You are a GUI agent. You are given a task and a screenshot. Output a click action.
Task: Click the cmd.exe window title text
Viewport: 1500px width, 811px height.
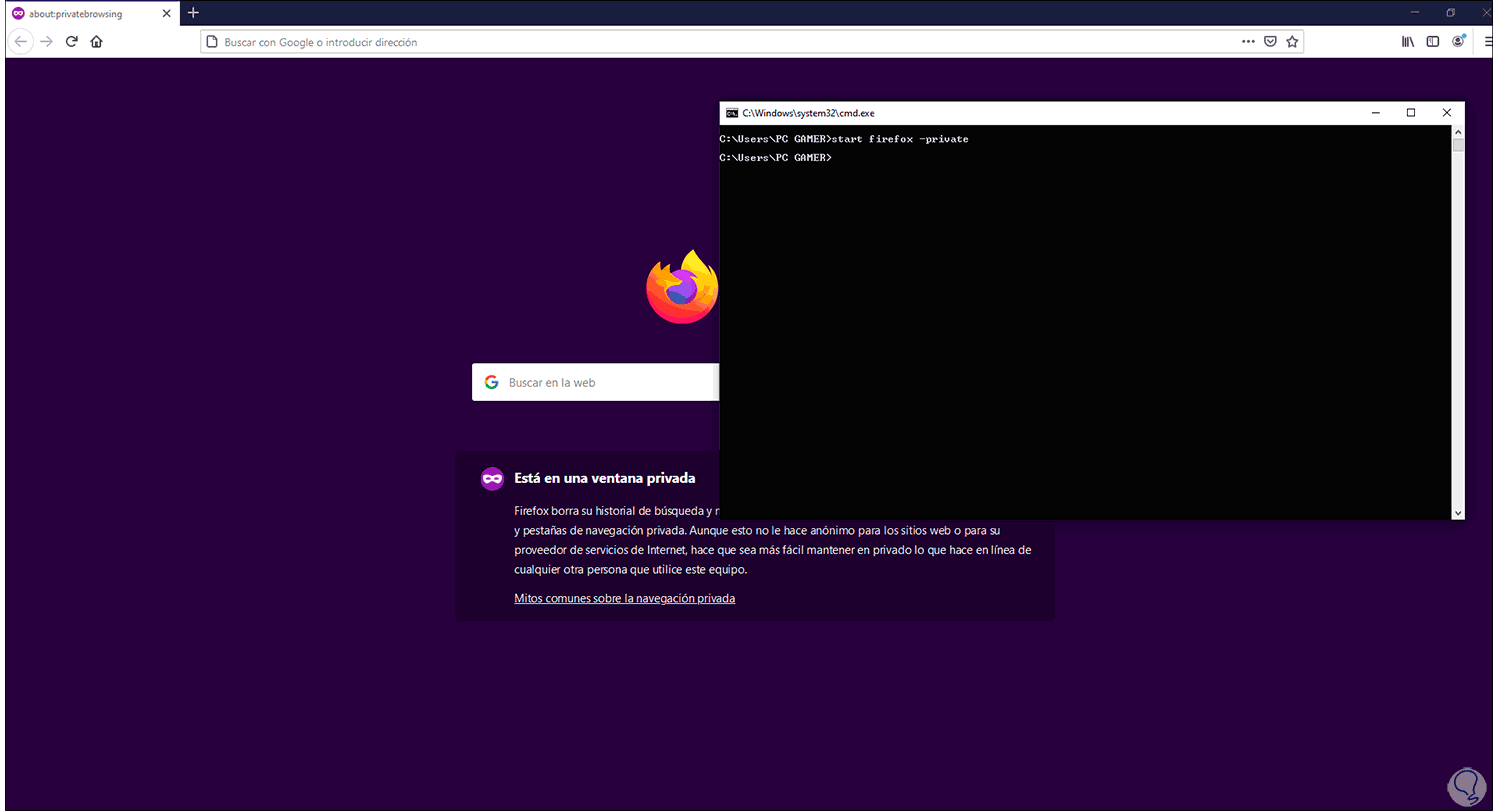click(x=808, y=113)
